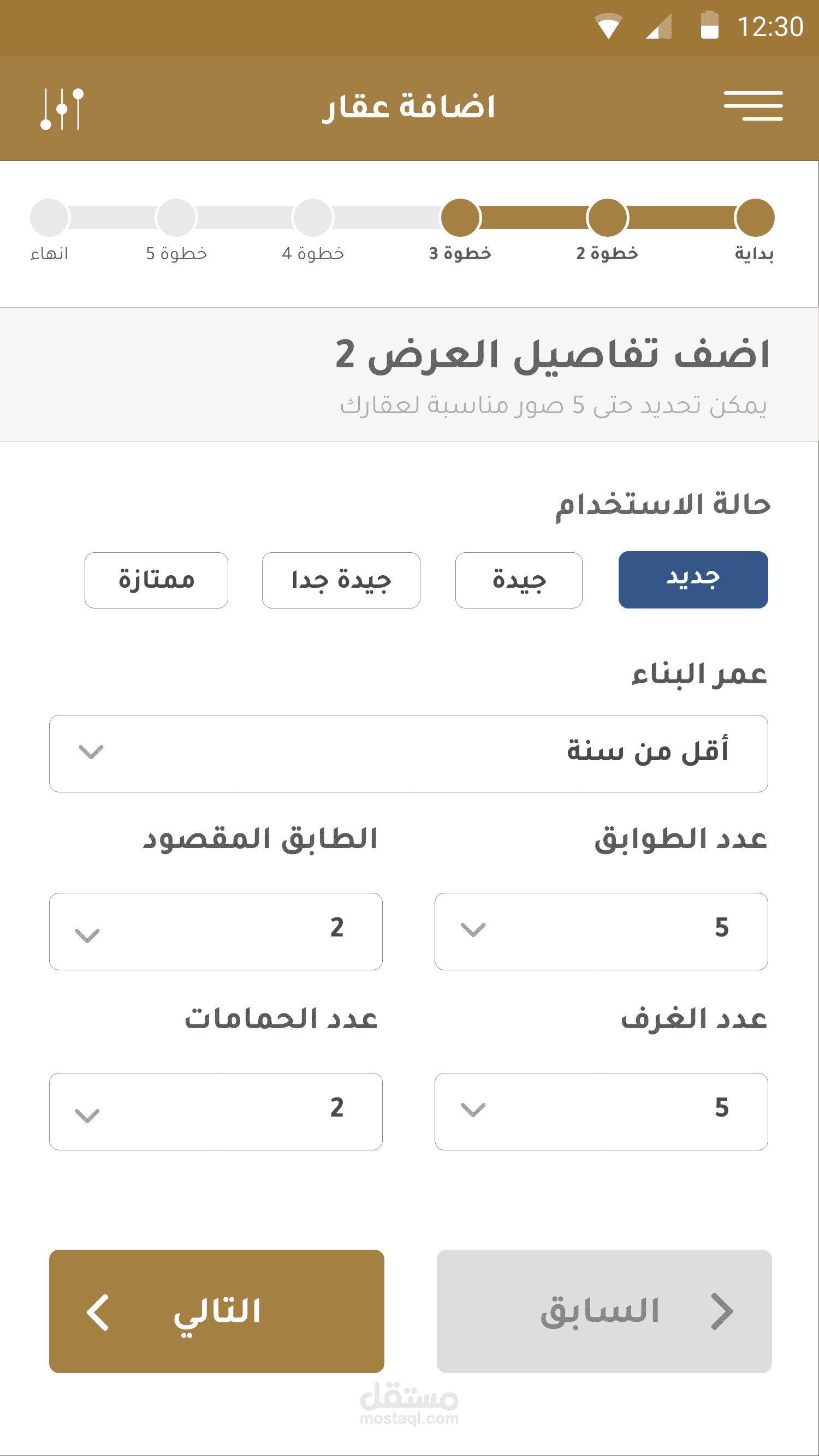The height and width of the screenshot is (1456, 819).
Task: Open the hamburger menu icon
Action: (x=753, y=106)
